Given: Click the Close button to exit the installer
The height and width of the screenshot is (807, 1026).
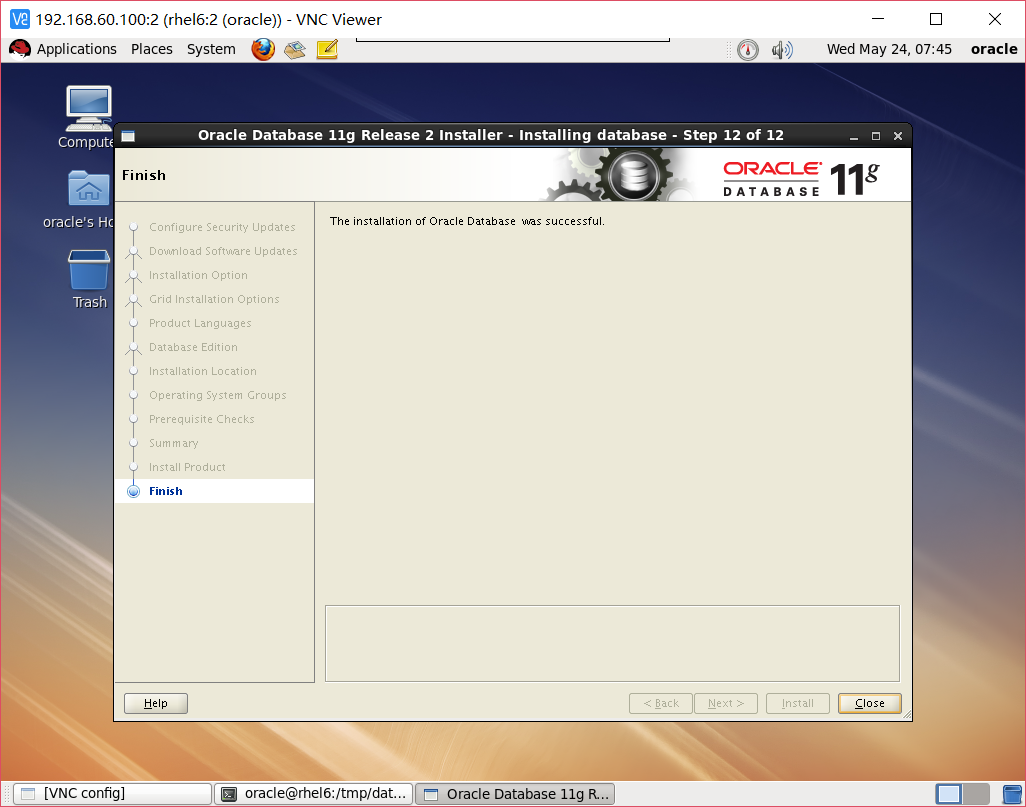Looking at the screenshot, I should point(868,703).
